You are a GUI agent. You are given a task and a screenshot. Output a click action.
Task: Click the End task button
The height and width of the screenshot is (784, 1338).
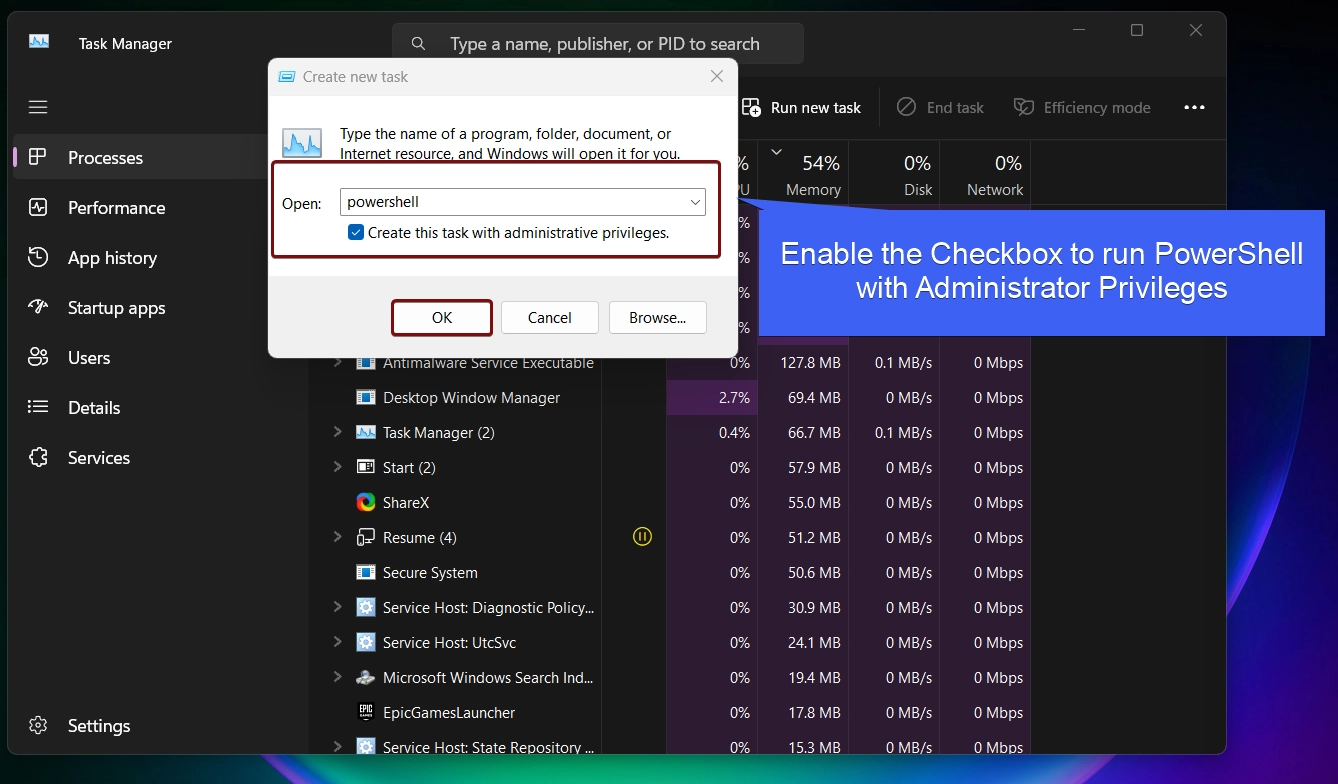tap(940, 107)
